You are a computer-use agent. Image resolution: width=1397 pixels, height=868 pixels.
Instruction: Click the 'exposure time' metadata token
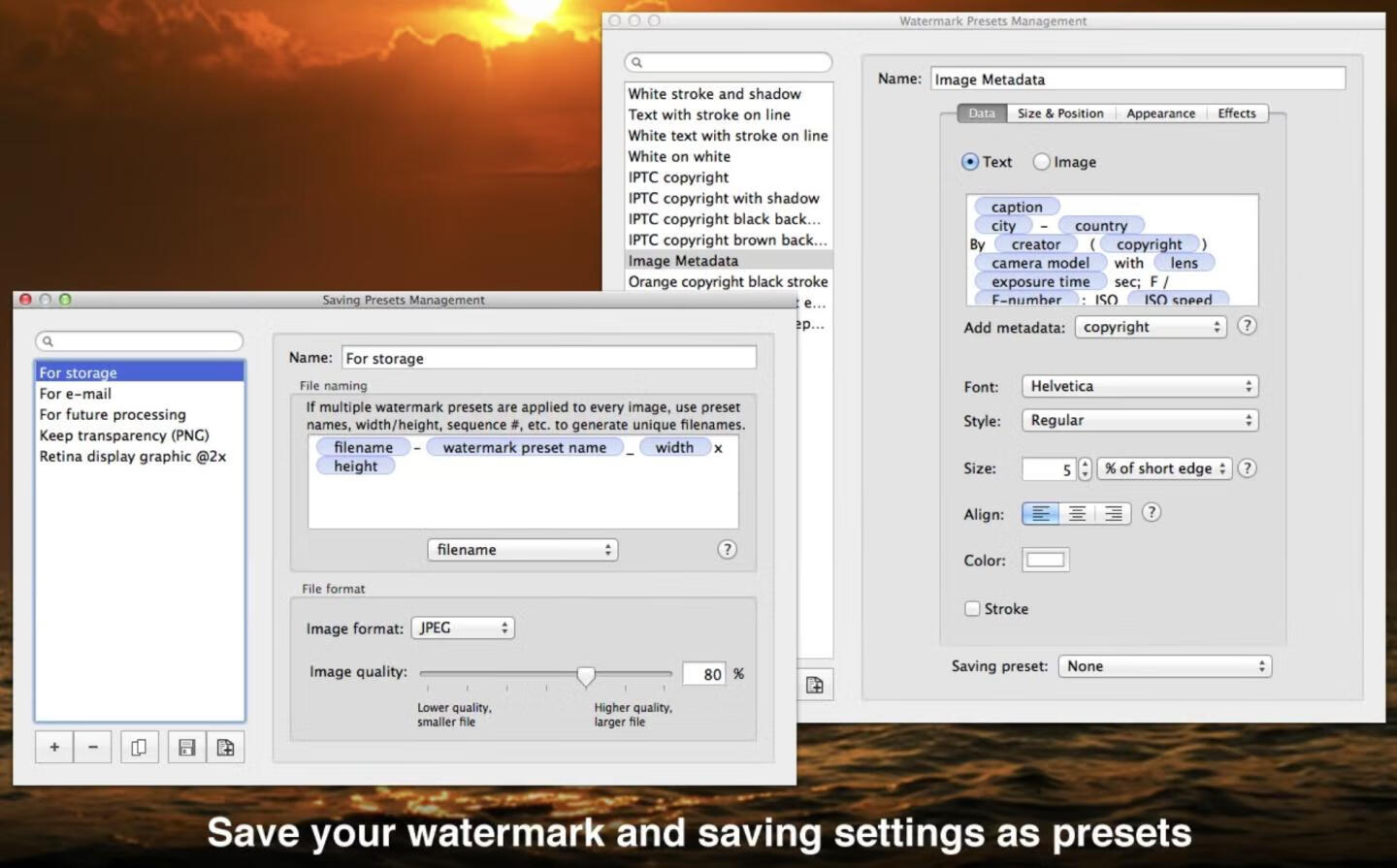point(1041,281)
